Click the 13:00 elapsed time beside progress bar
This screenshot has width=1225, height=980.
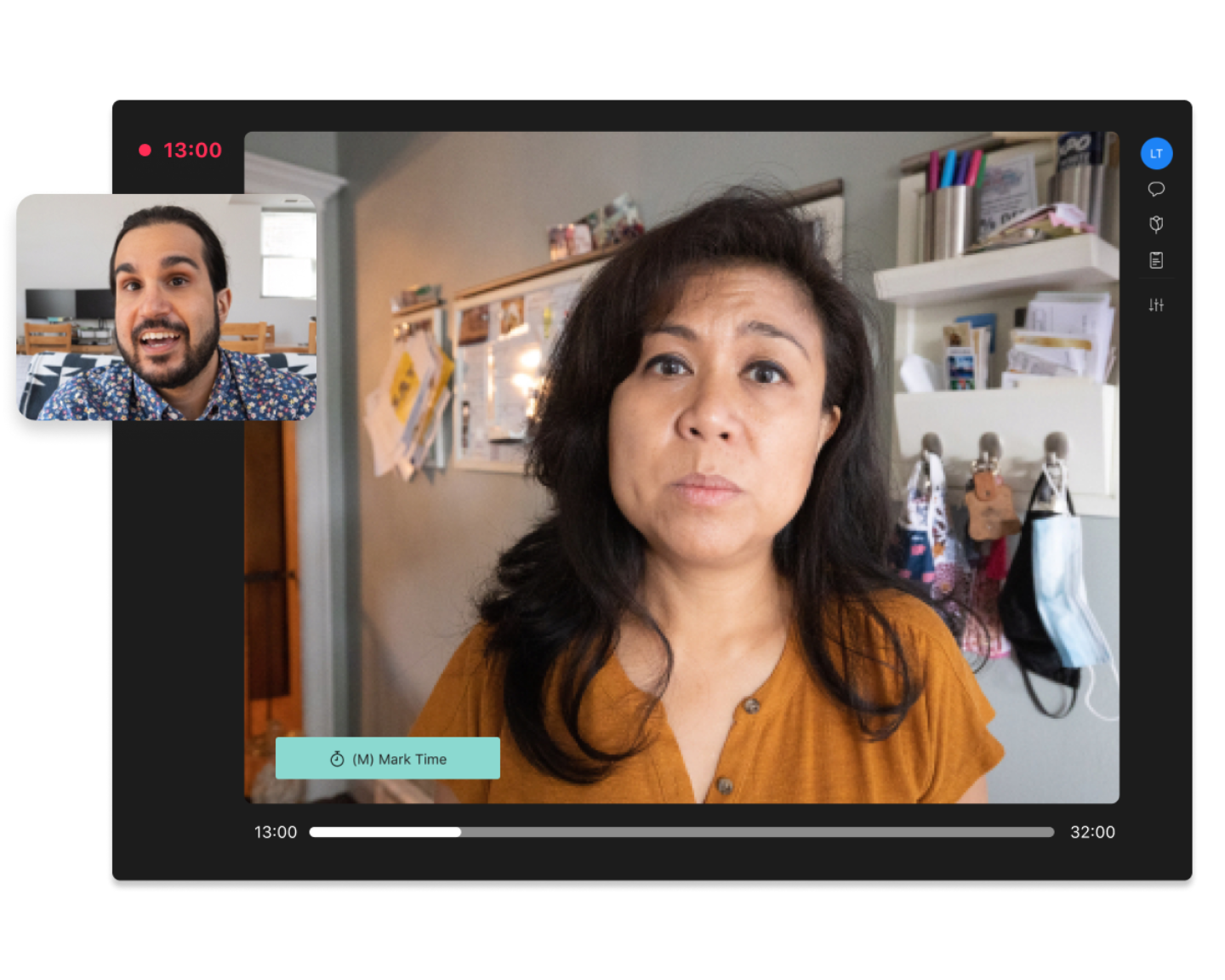(276, 832)
